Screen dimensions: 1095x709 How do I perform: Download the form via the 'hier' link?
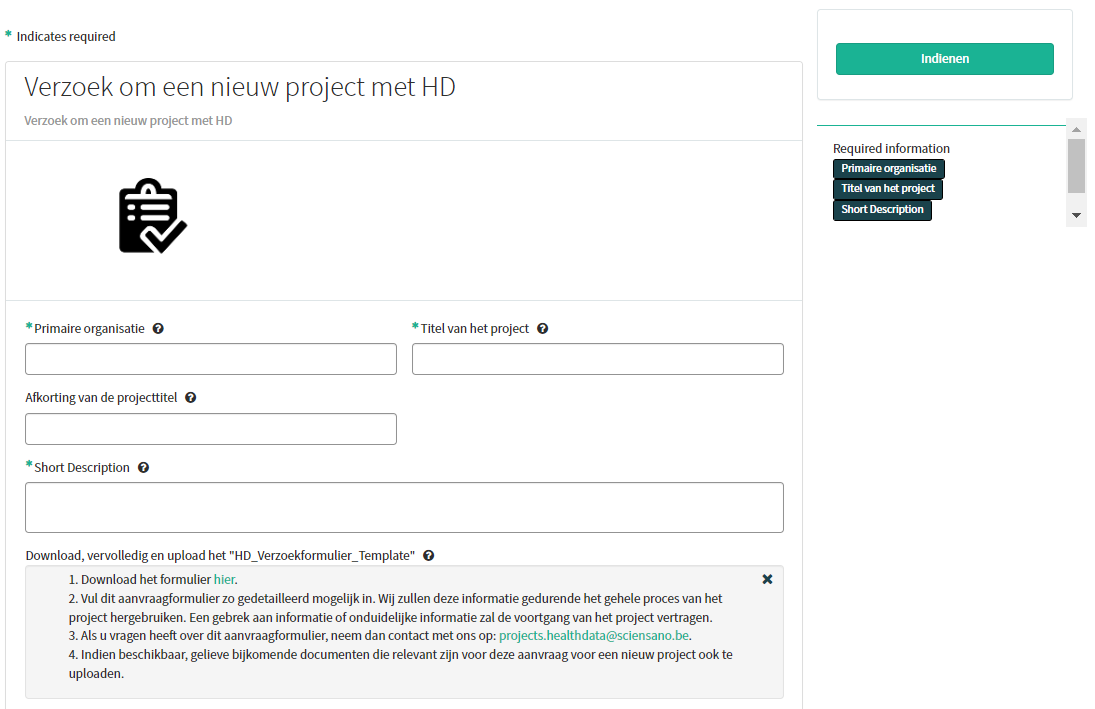pyautogui.click(x=224, y=579)
